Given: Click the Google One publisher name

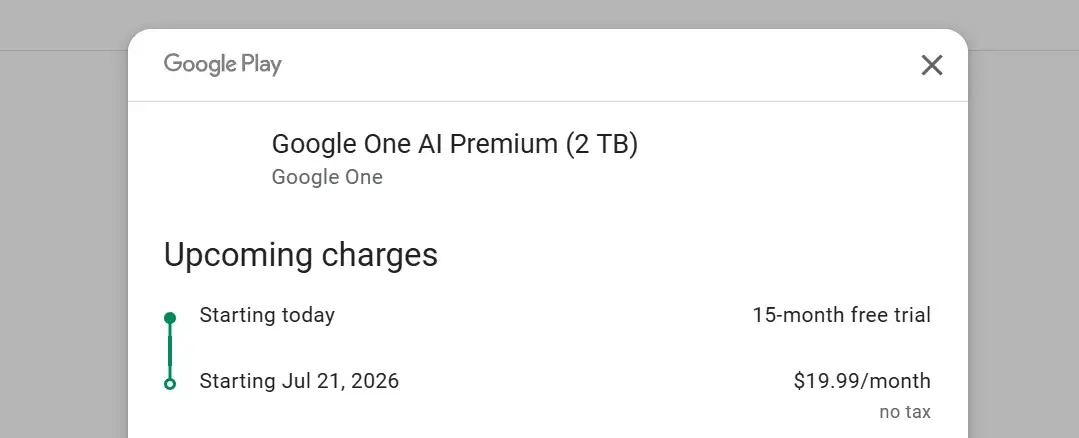Looking at the screenshot, I should click(327, 177).
